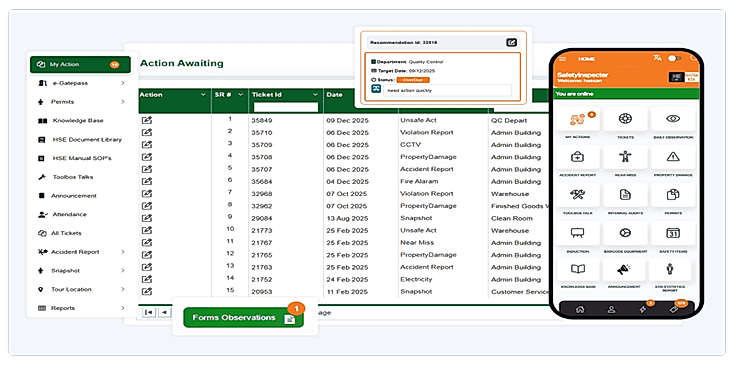The width and height of the screenshot is (736, 368).
Task: Open edit icon for ticket 29084
Action: tap(147, 218)
